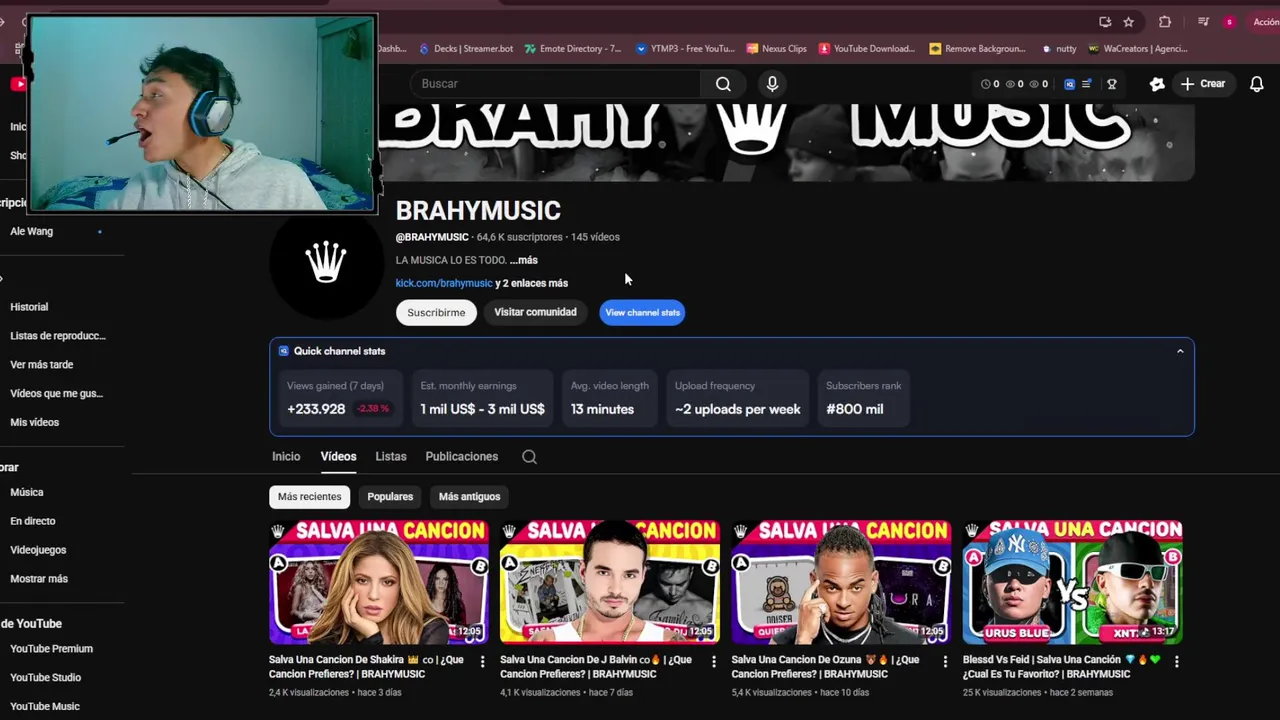The height and width of the screenshot is (720, 1280).
Task: Click Visitar comunidad button
Action: click(535, 312)
